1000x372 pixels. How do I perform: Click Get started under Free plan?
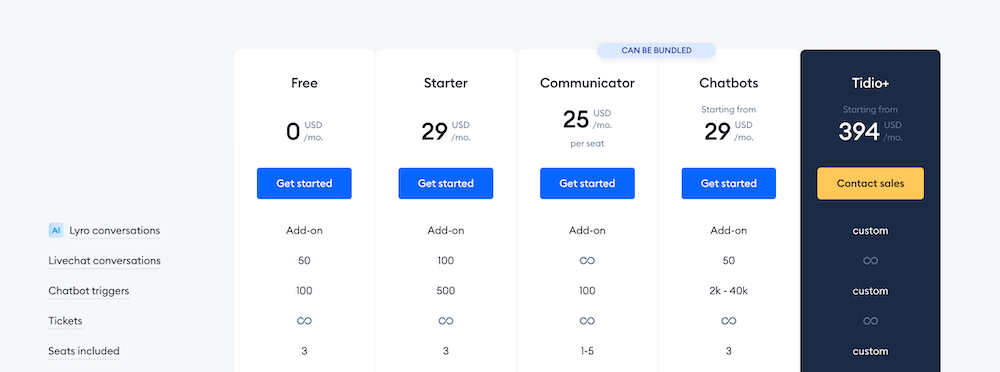click(304, 183)
